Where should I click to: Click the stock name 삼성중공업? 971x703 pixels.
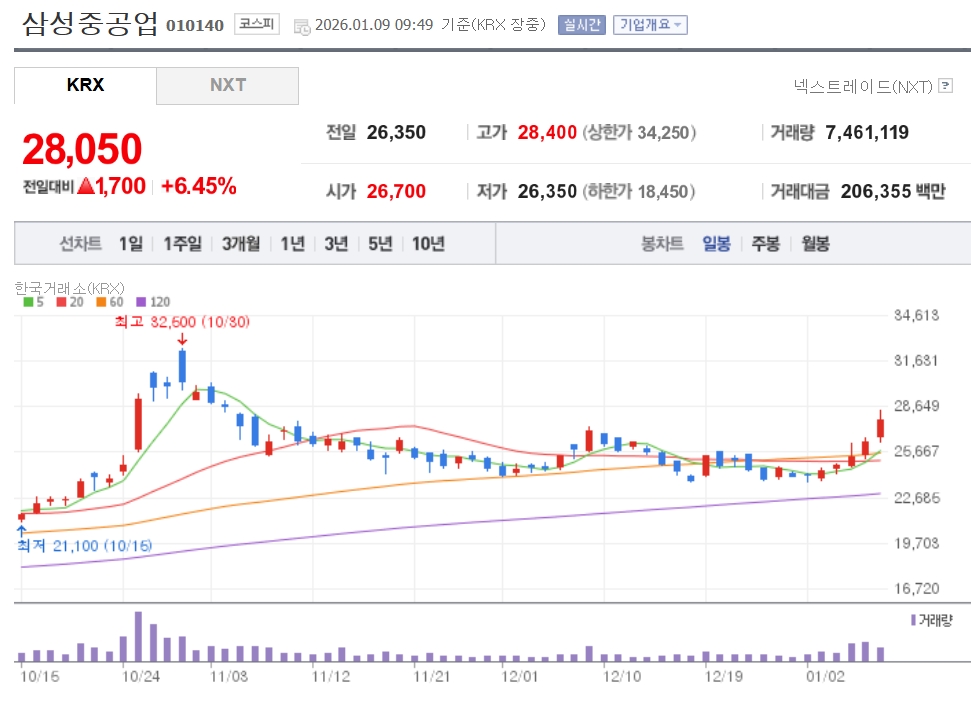[x=90, y=24]
